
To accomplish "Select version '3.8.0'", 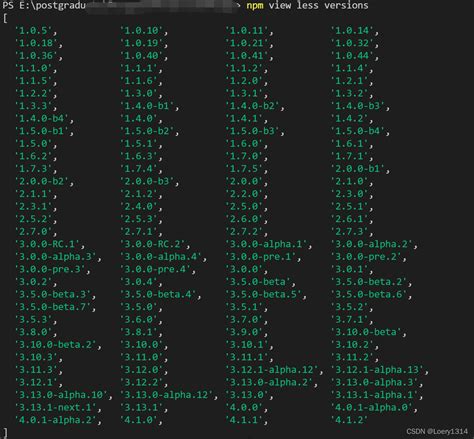I will (x=33, y=332).
